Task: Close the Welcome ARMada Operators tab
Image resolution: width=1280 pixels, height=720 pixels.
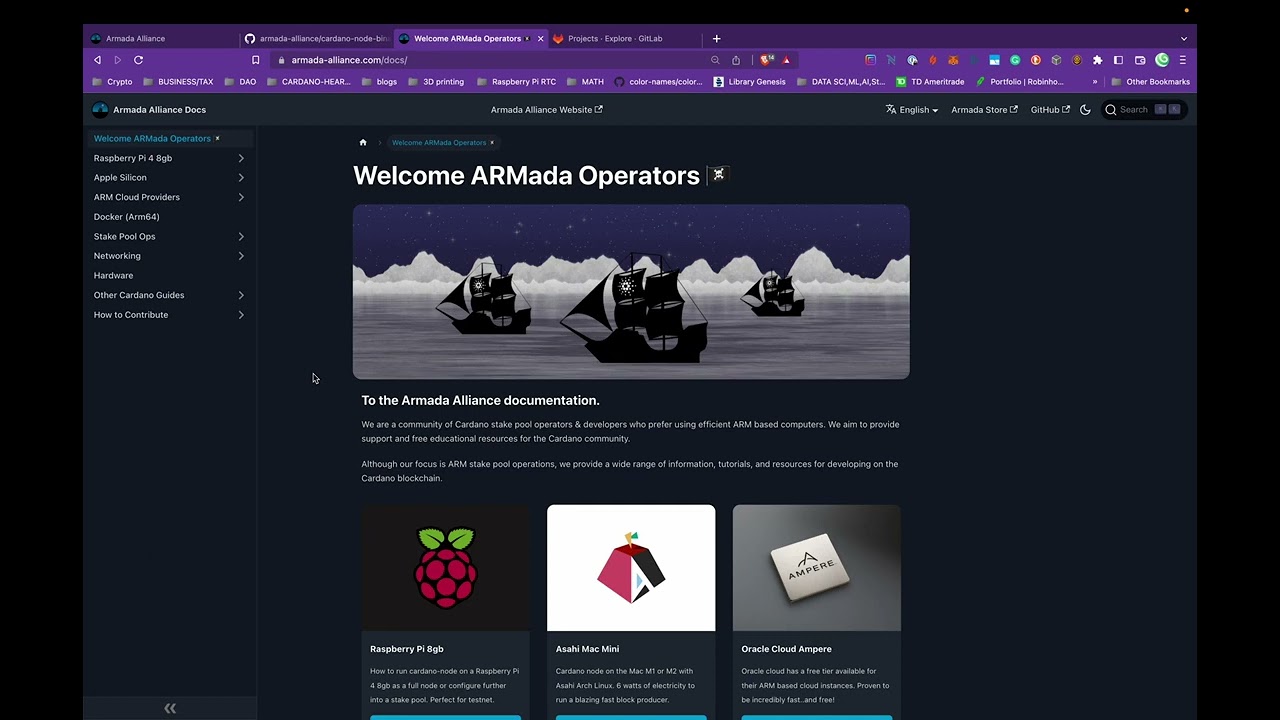Action: pyautogui.click(x=541, y=38)
